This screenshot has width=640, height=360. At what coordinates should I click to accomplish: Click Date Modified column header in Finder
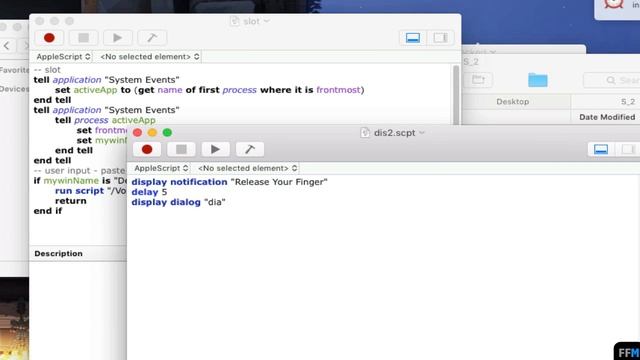coord(607,117)
